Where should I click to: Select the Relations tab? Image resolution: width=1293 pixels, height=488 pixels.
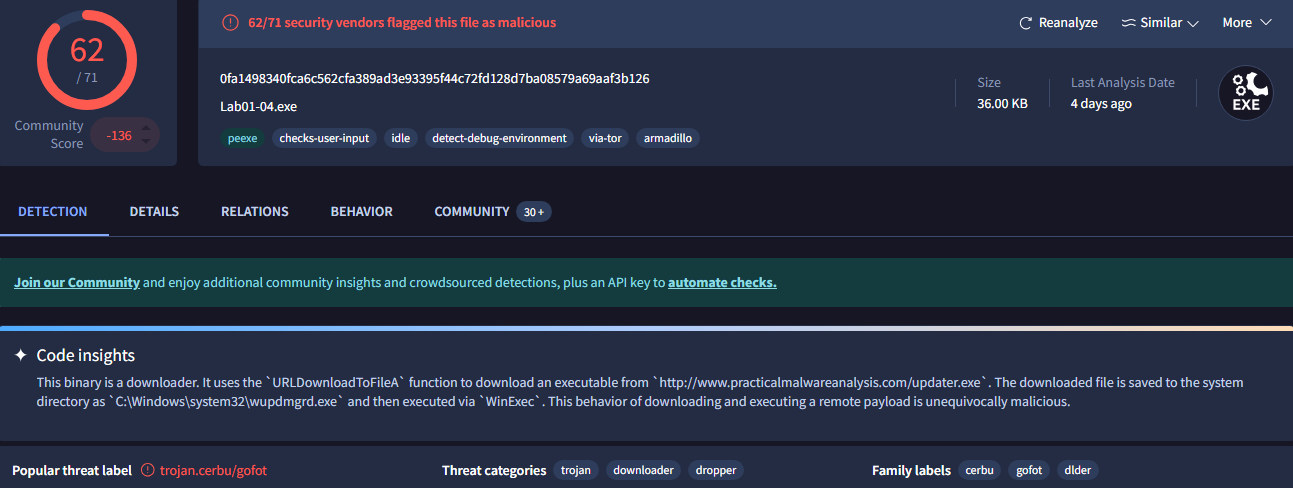point(254,212)
